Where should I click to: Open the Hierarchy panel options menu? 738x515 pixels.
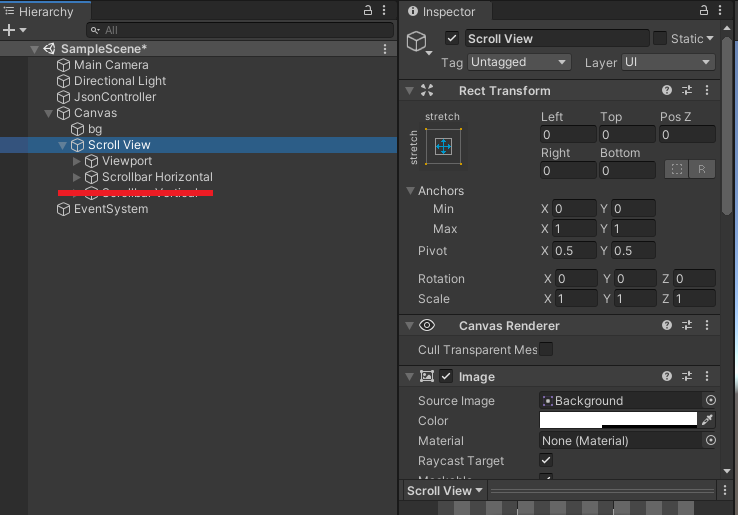click(x=384, y=10)
